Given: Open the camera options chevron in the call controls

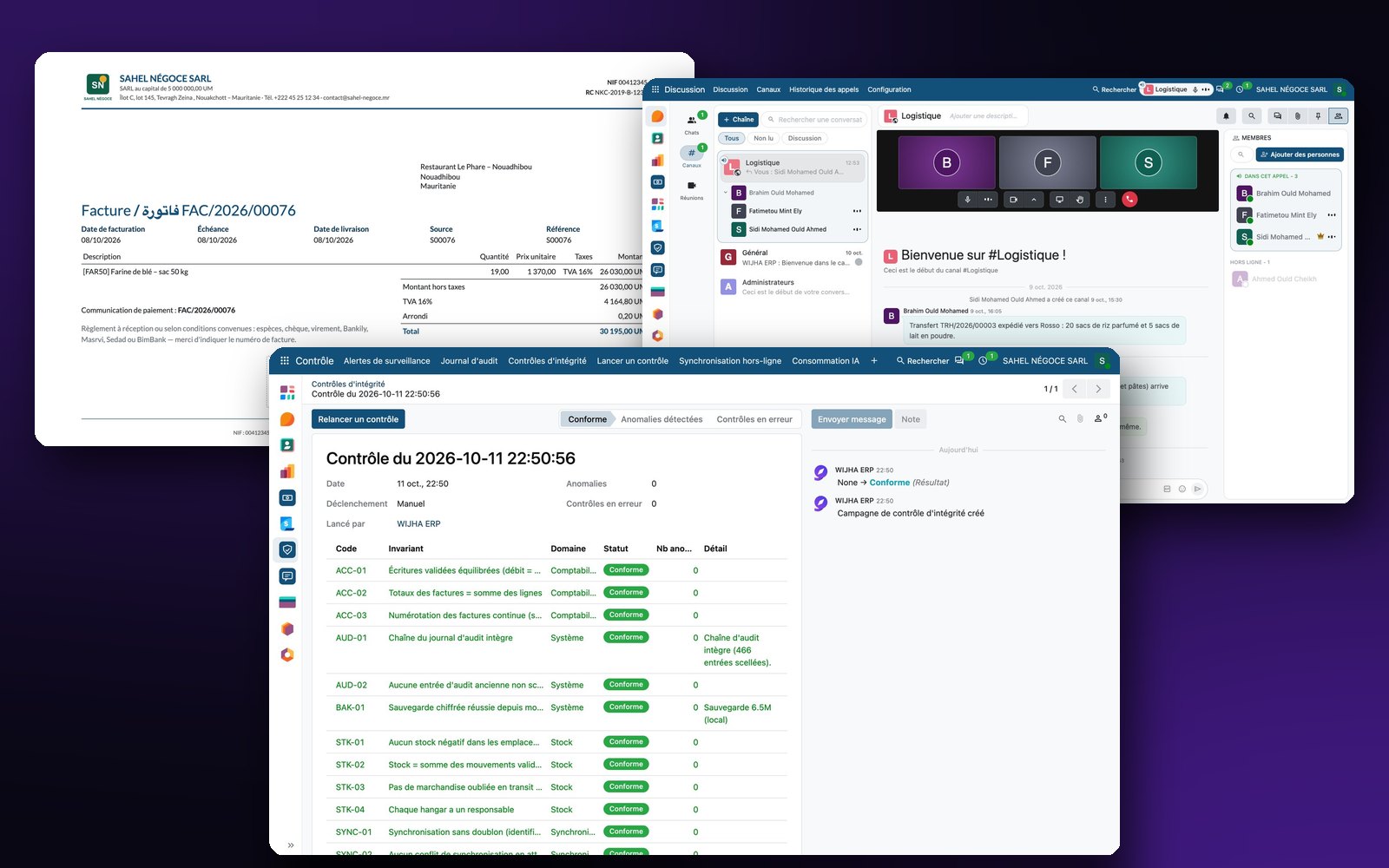Looking at the screenshot, I should [1034, 200].
